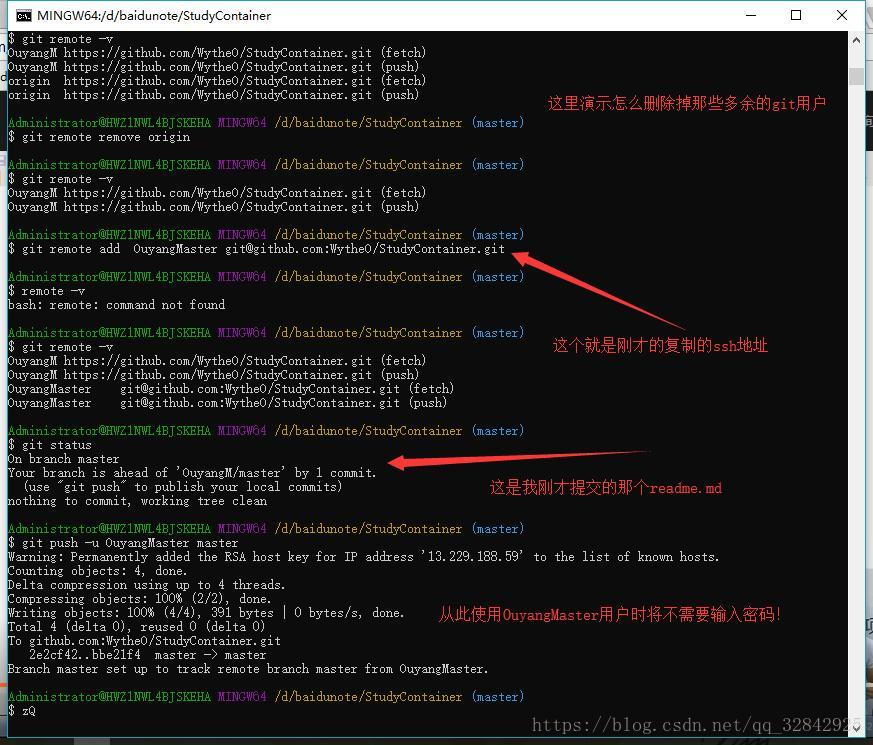
Task: Click 'git push -u OuyangMaster master' command
Action: [x=123, y=543]
